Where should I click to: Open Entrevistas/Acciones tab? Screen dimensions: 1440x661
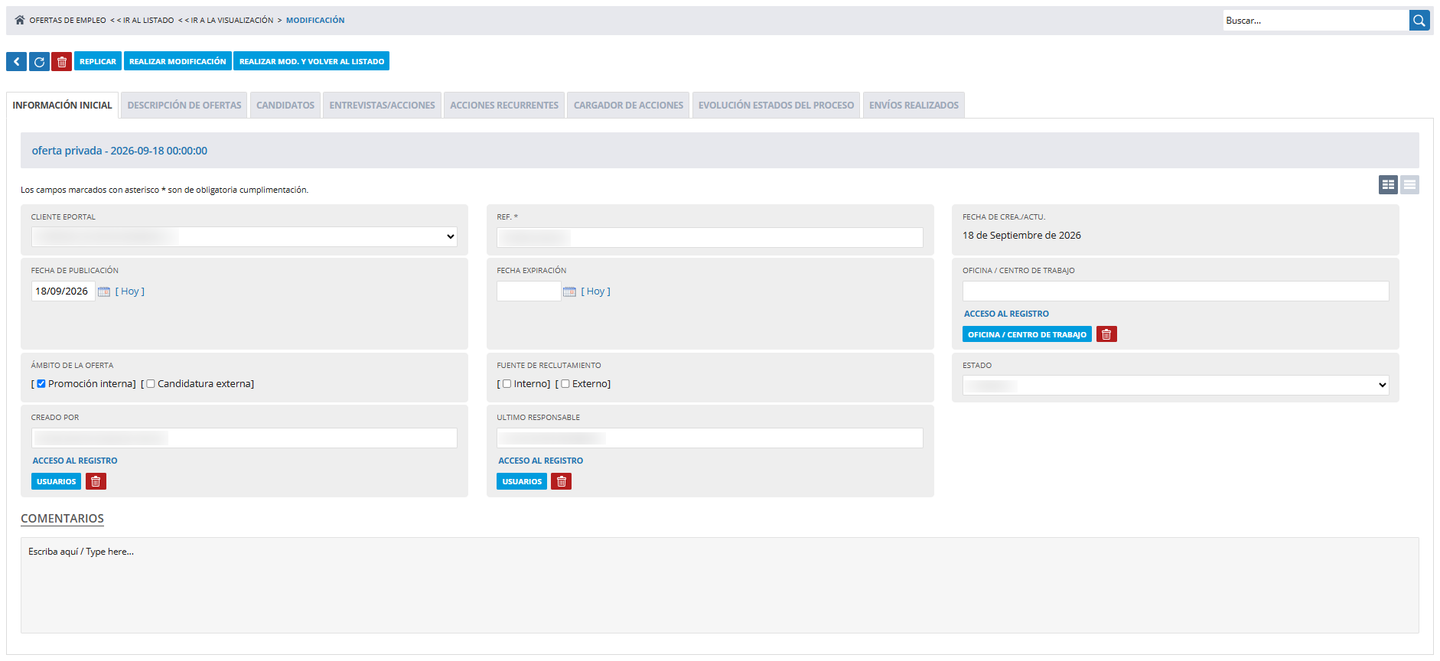click(x=382, y=105)
